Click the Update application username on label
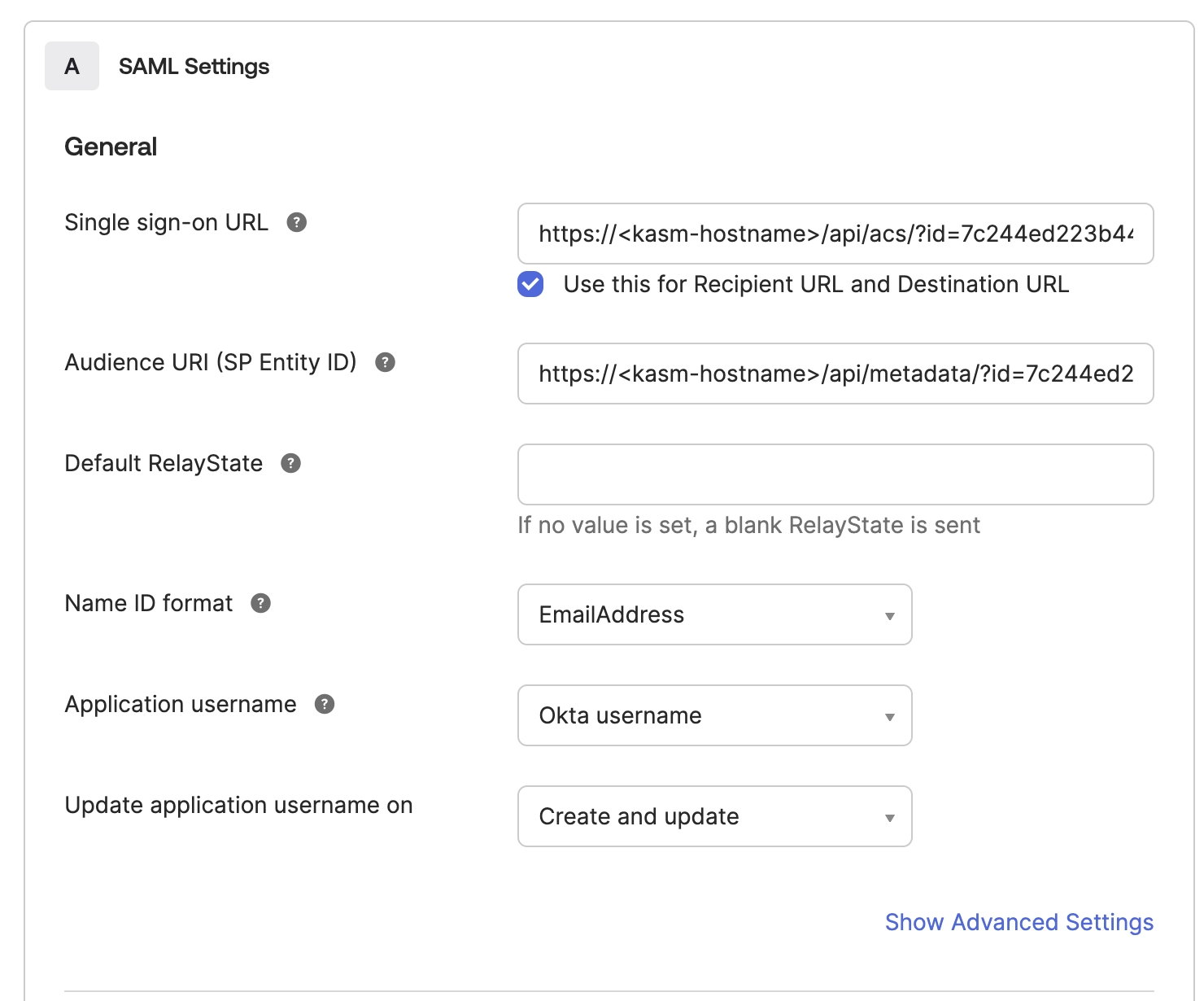Image resolution: width=1204 pixels, height=1001 pixels. point(238,806)
